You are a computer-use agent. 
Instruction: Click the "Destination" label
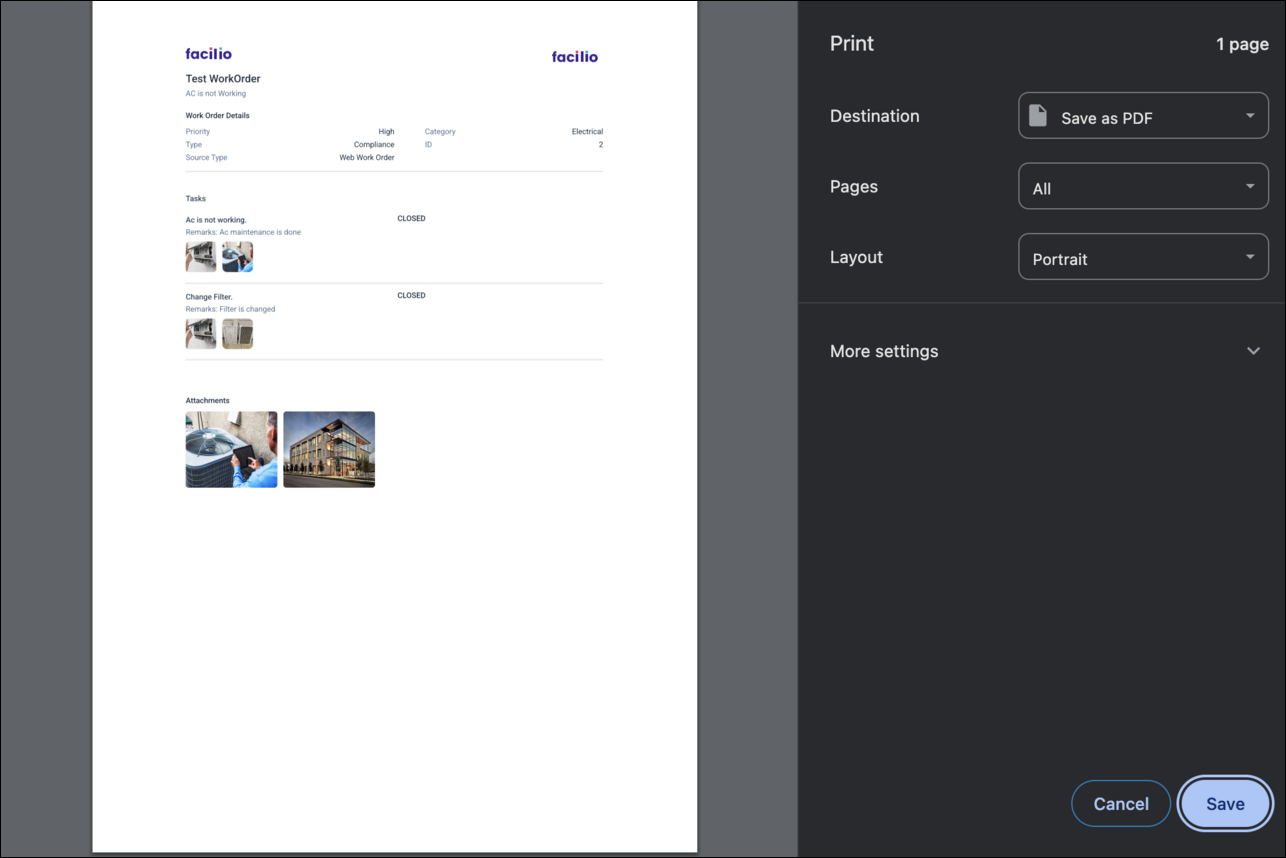[x=875, y=116]
